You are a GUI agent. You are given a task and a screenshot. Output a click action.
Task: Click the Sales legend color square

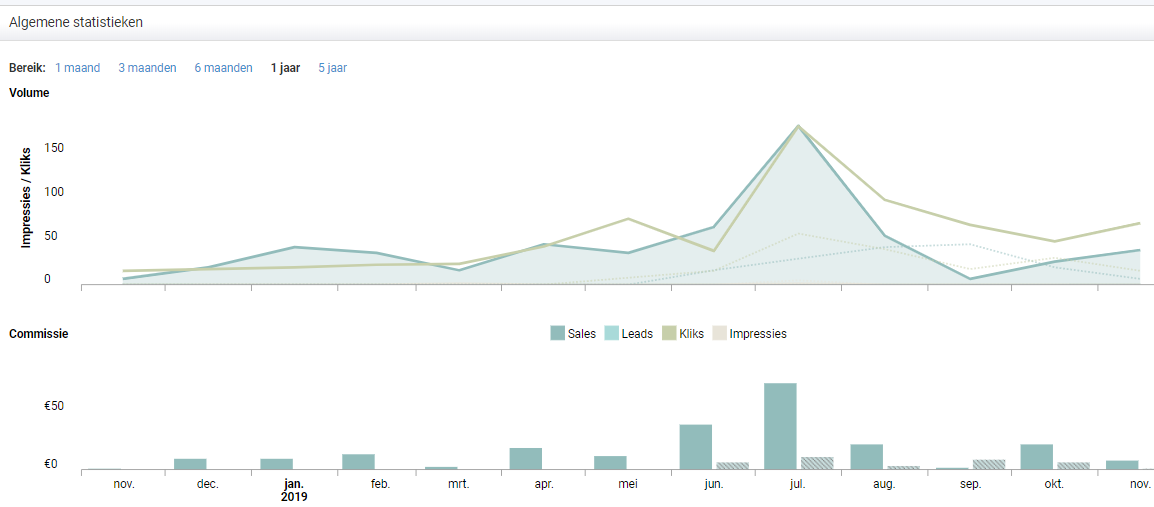[x=557, y=334]
